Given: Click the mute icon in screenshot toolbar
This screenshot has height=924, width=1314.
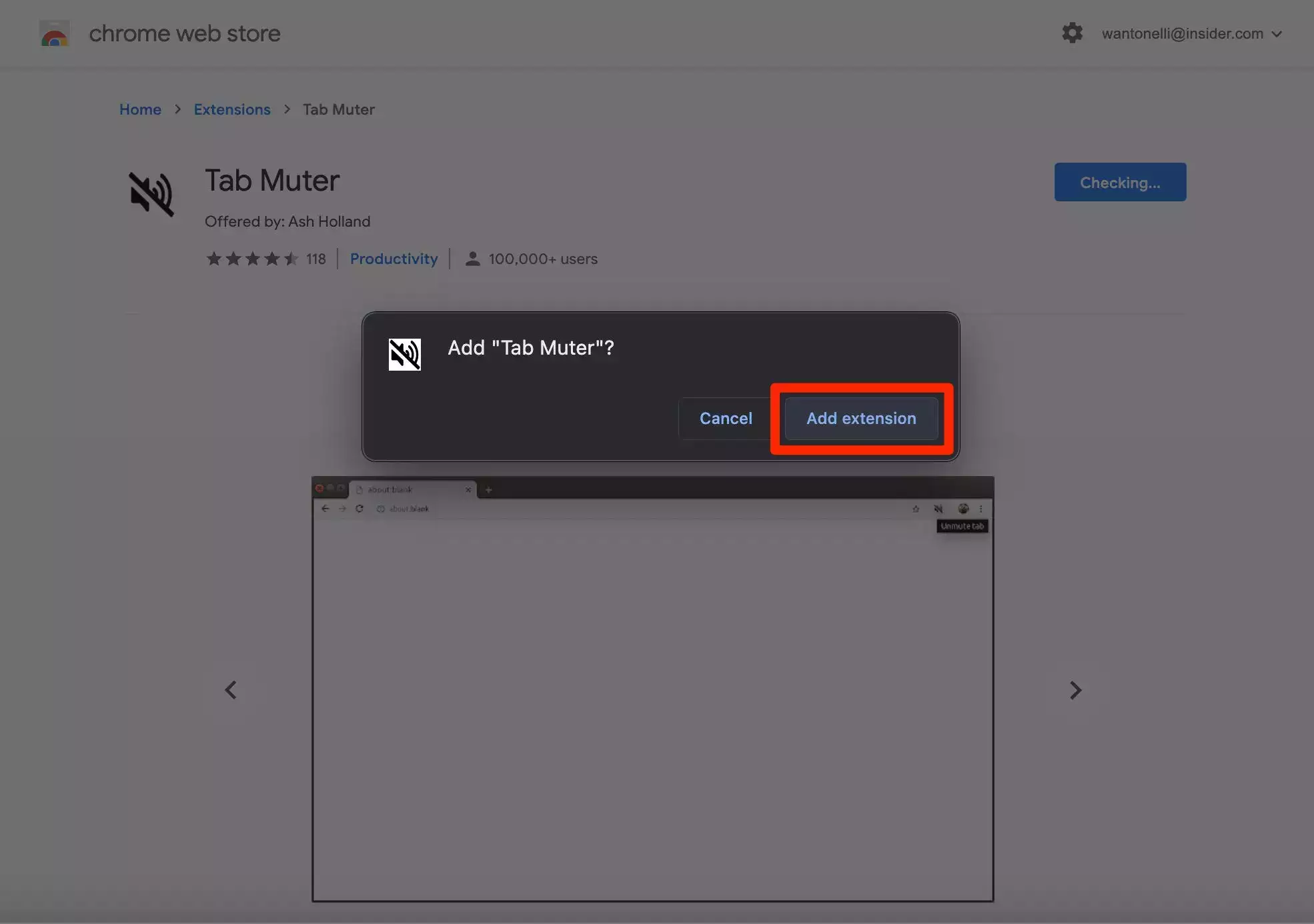Looking at the screenshot, I should (938, 509).
